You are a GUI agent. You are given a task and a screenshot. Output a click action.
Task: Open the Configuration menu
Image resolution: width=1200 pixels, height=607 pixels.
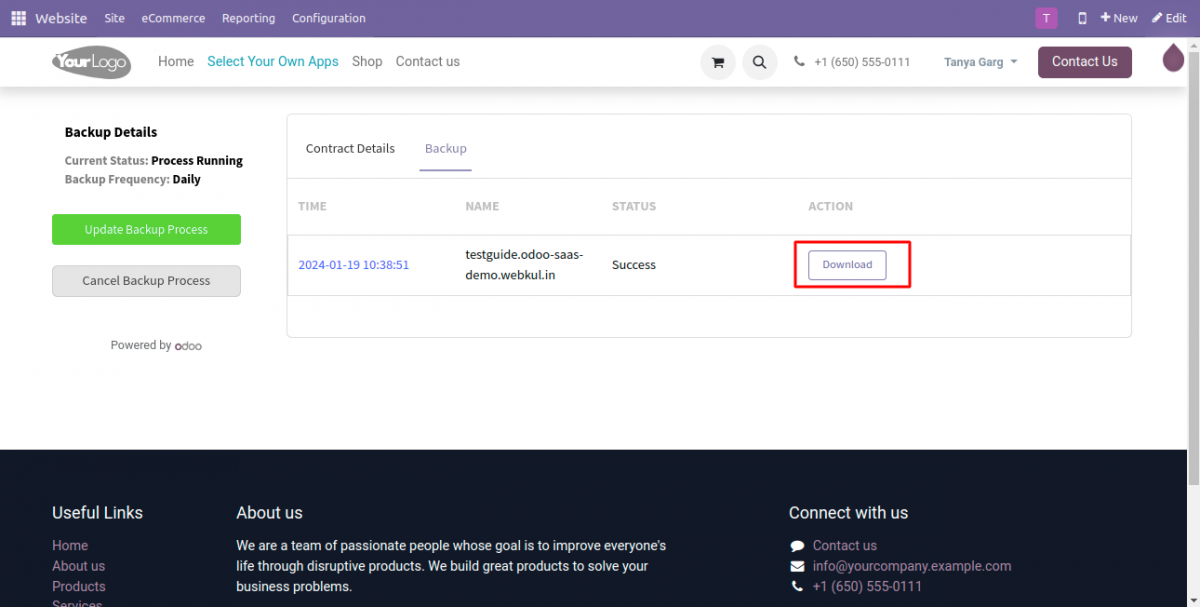point(328,18)
